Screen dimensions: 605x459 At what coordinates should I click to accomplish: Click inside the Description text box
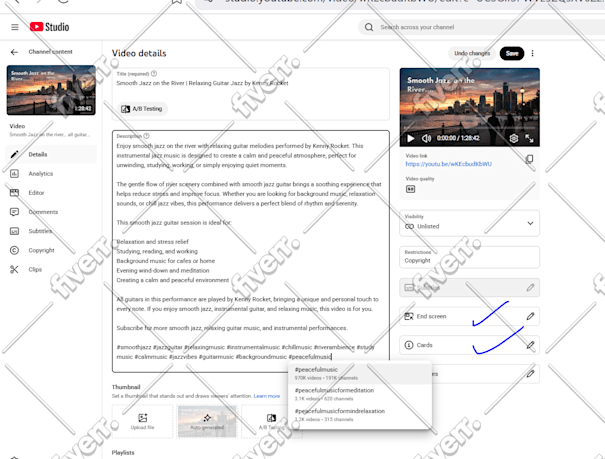coord(251,251)
